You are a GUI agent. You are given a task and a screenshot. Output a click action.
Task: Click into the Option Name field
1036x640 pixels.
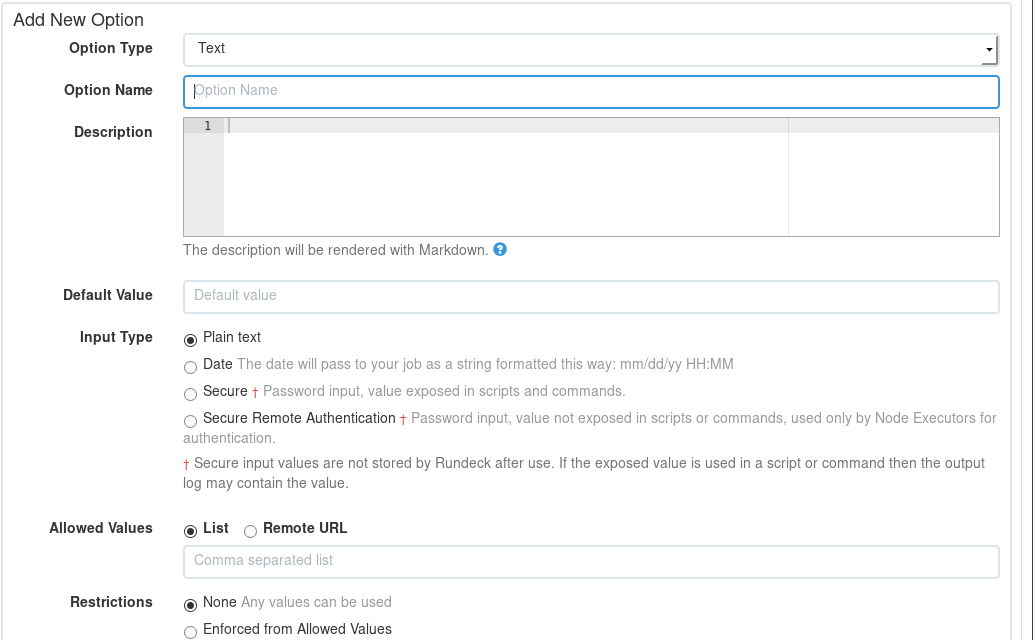coord(590,91)
